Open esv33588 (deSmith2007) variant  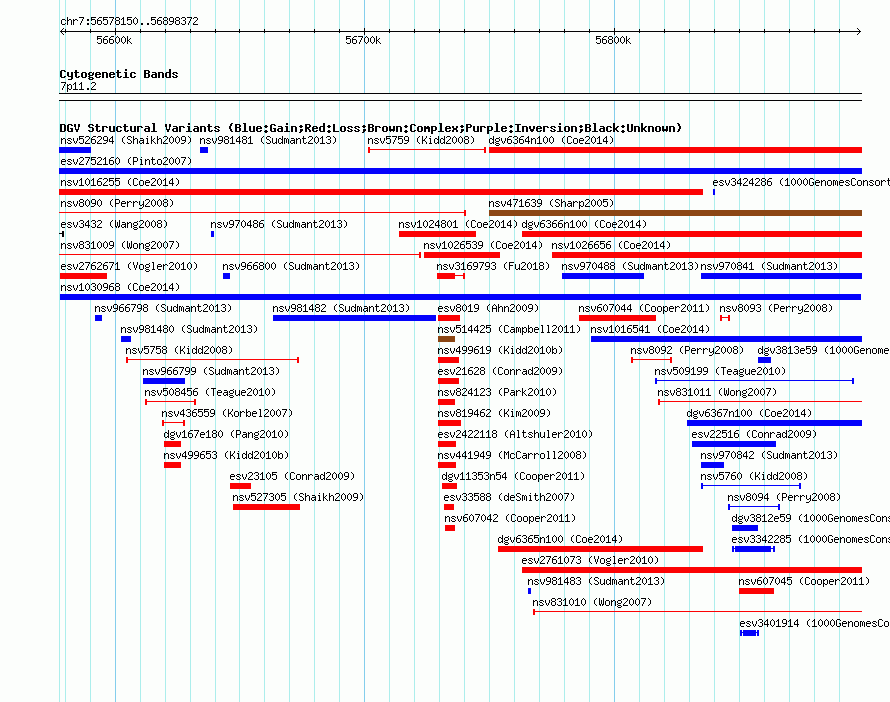(509, 497)
